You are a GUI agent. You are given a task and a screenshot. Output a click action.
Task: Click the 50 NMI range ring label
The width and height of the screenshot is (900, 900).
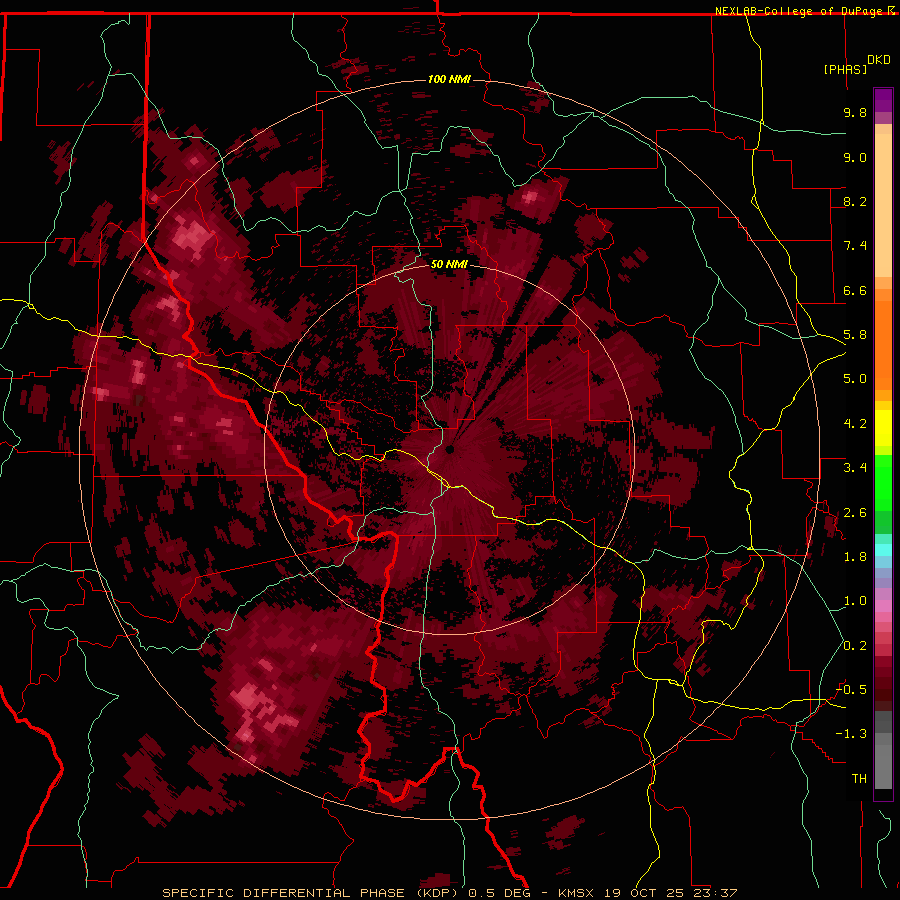(x=449, y=264)
